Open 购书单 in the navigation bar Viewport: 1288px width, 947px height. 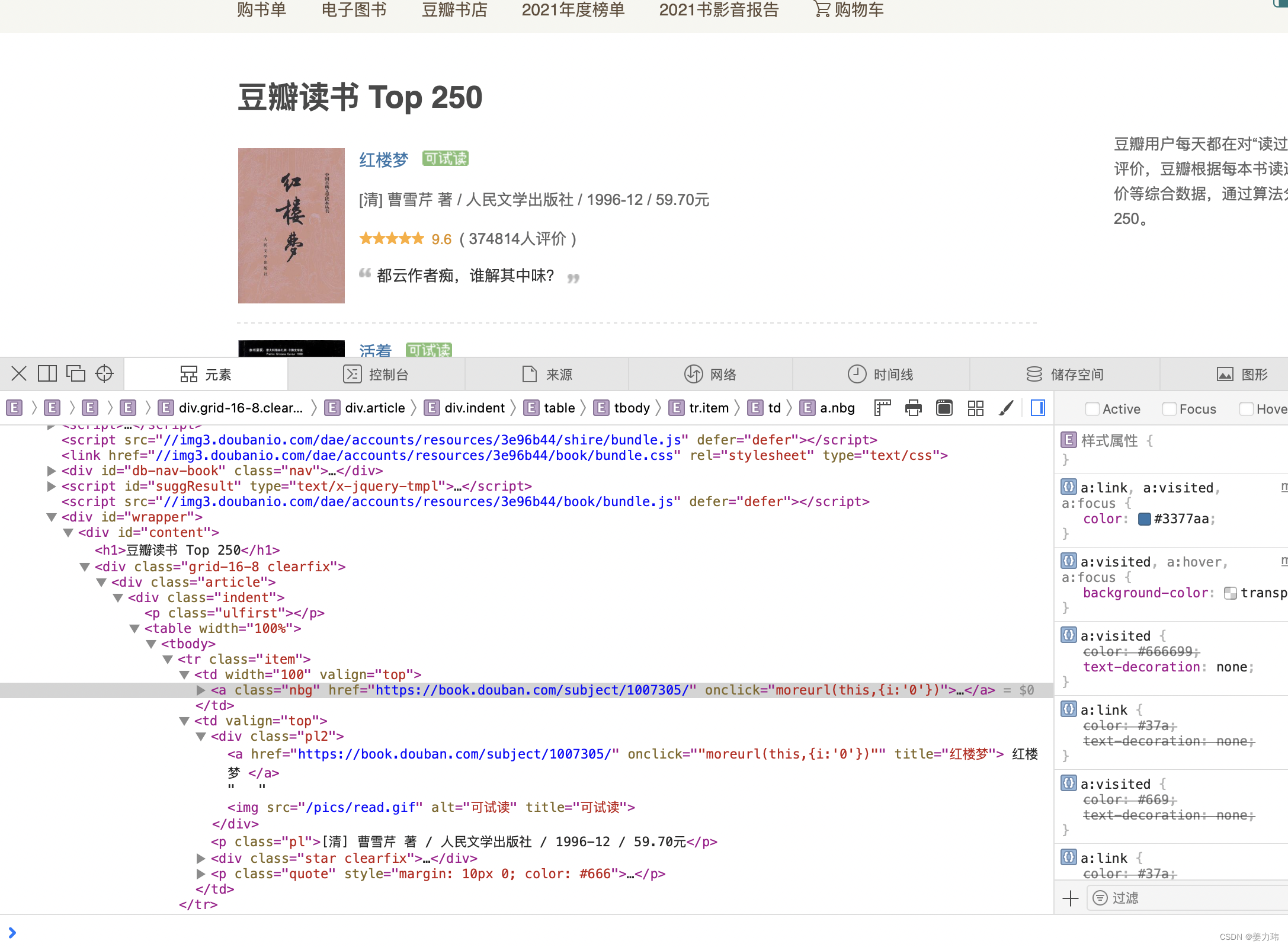click(261, 10)
